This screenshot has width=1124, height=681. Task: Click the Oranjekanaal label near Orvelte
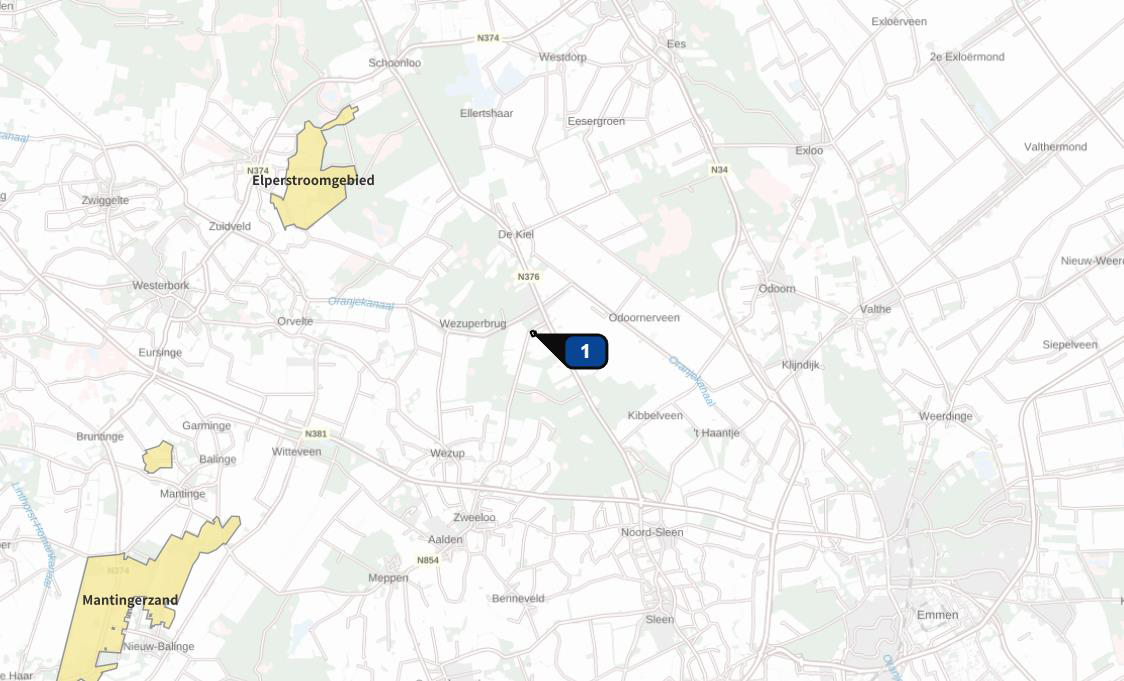point(361,303)
